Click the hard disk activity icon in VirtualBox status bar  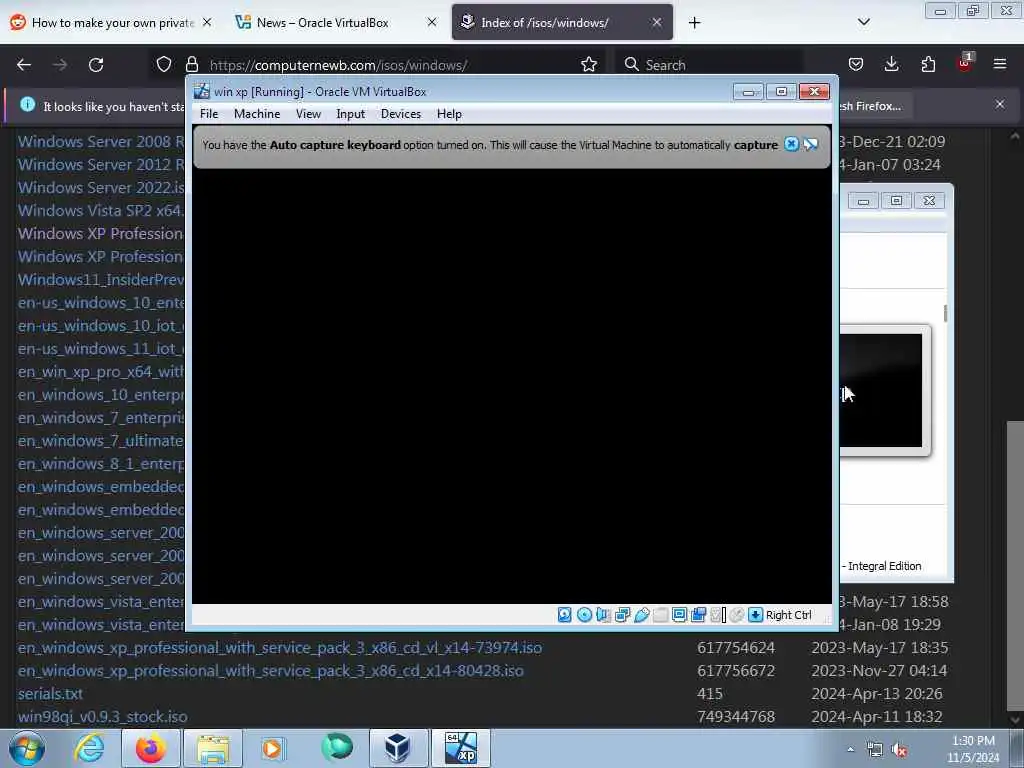tap(565, 615)
